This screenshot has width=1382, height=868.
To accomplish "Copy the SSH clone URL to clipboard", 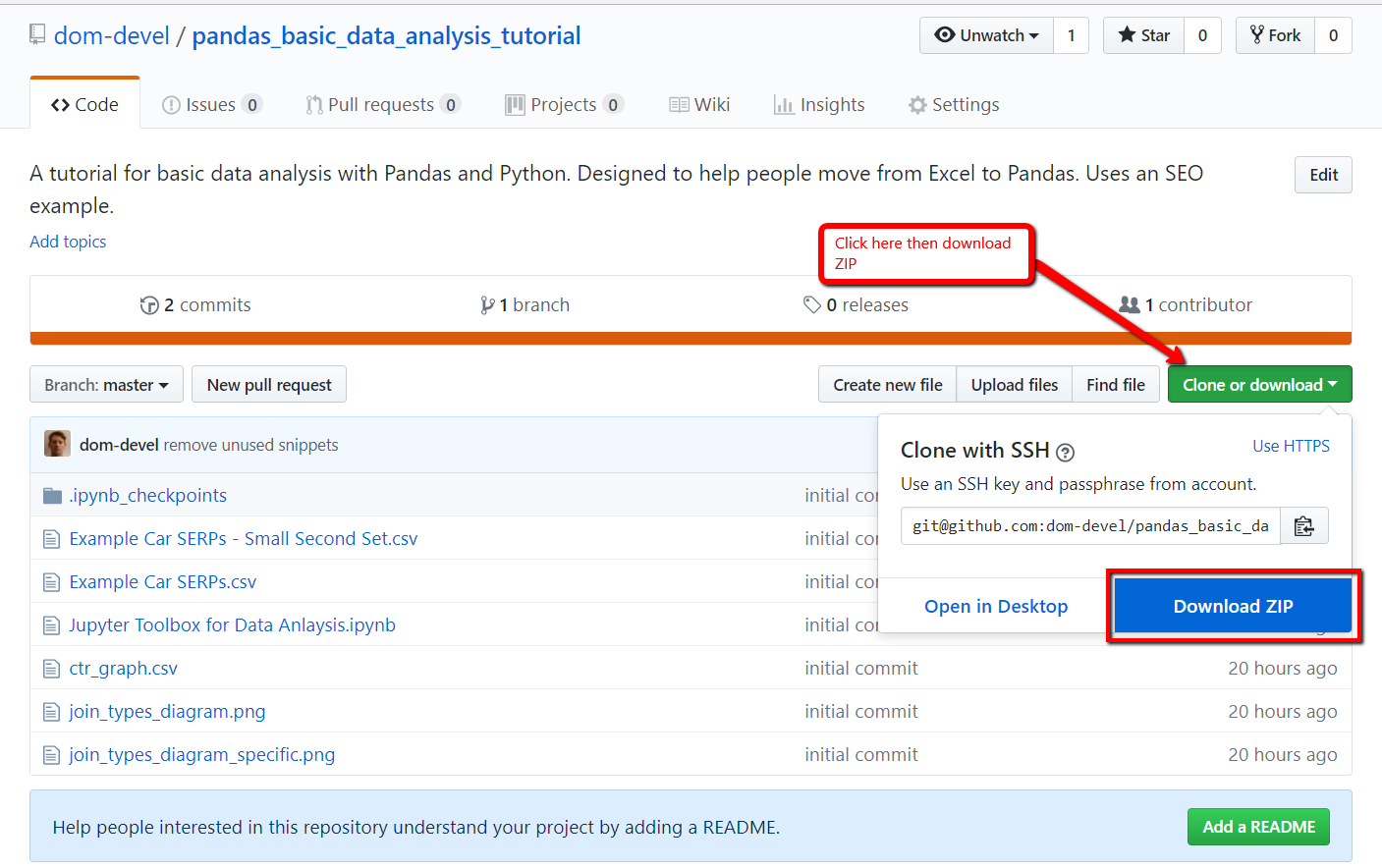I will pyautogui.click(x=1303, y=526).
